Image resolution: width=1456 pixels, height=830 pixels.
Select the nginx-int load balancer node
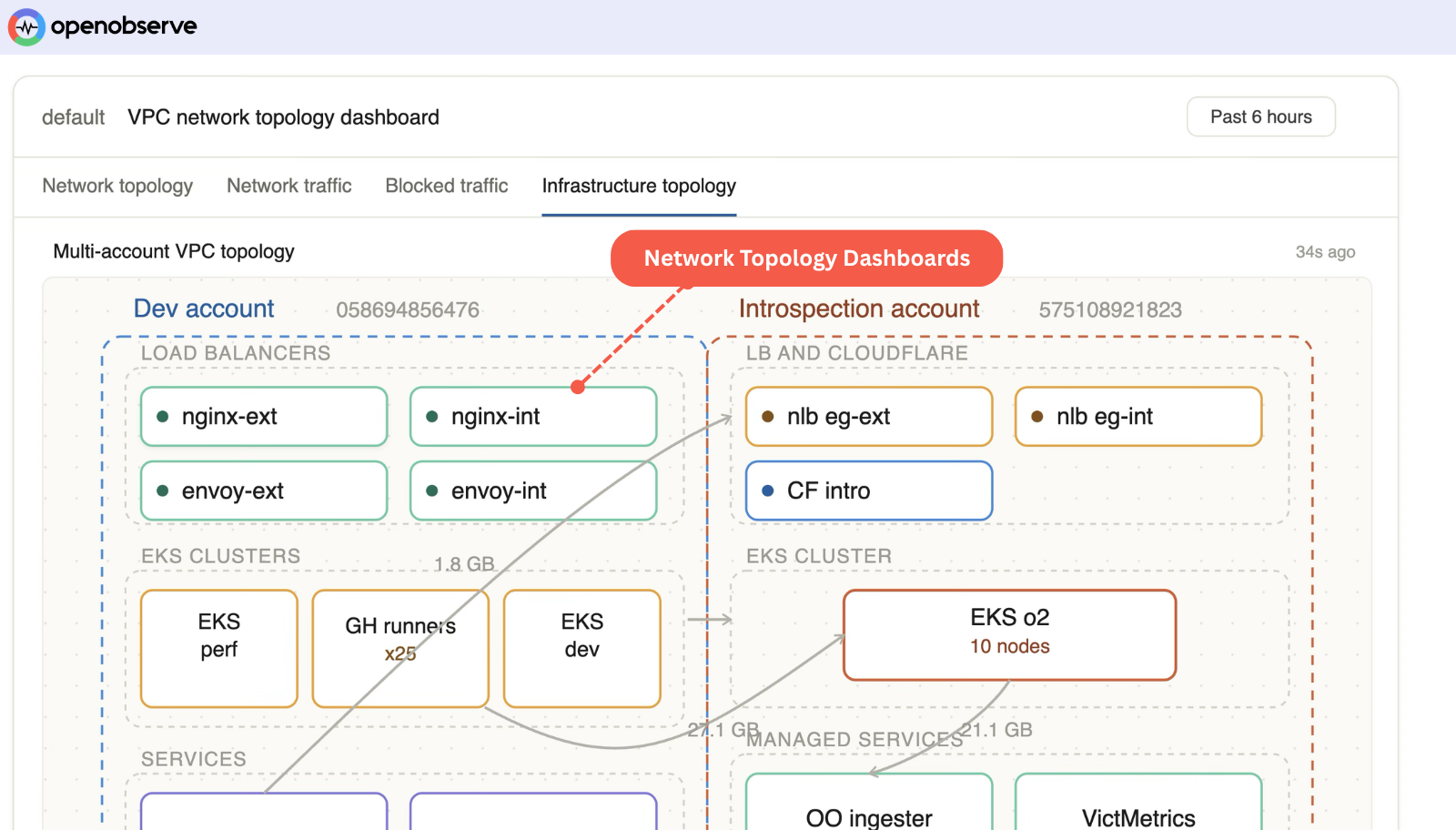[x=533, y=417]
